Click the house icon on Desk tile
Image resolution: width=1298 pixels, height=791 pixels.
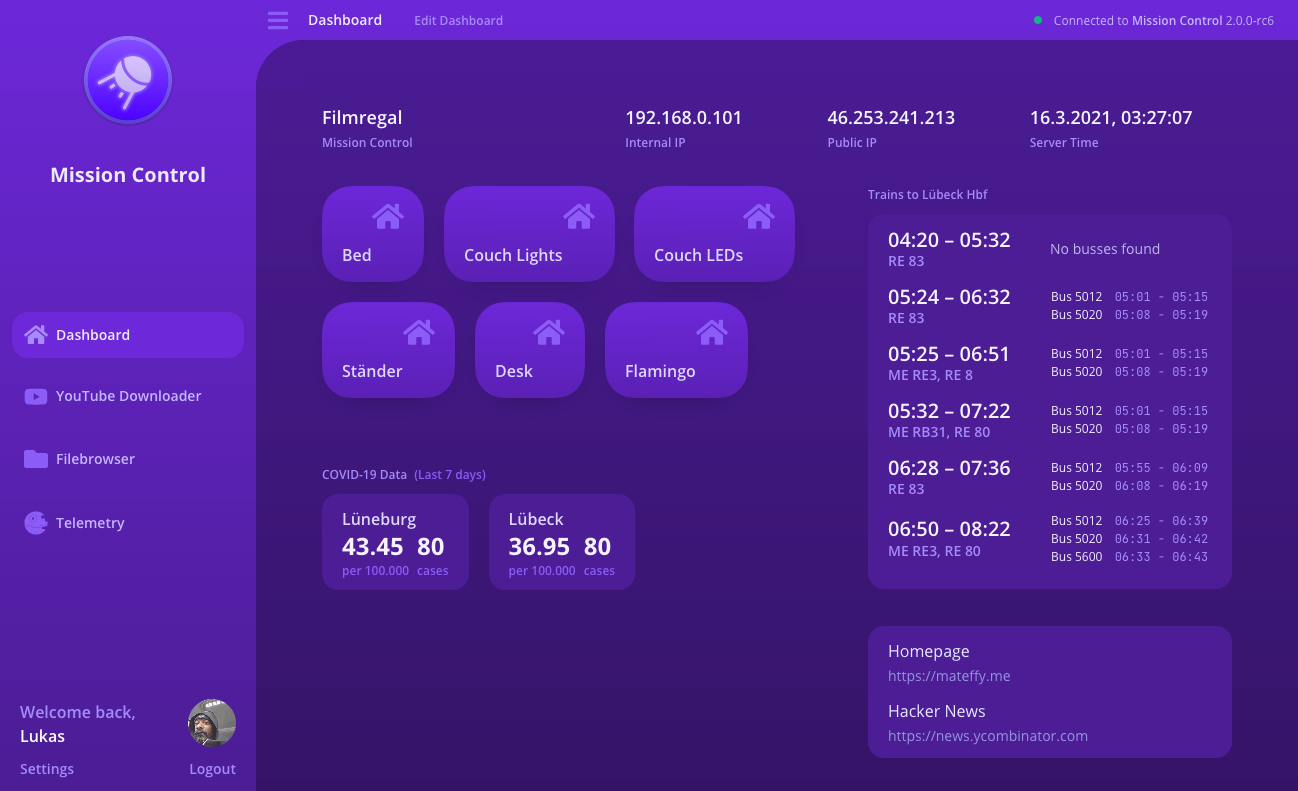tap(548, 331)
